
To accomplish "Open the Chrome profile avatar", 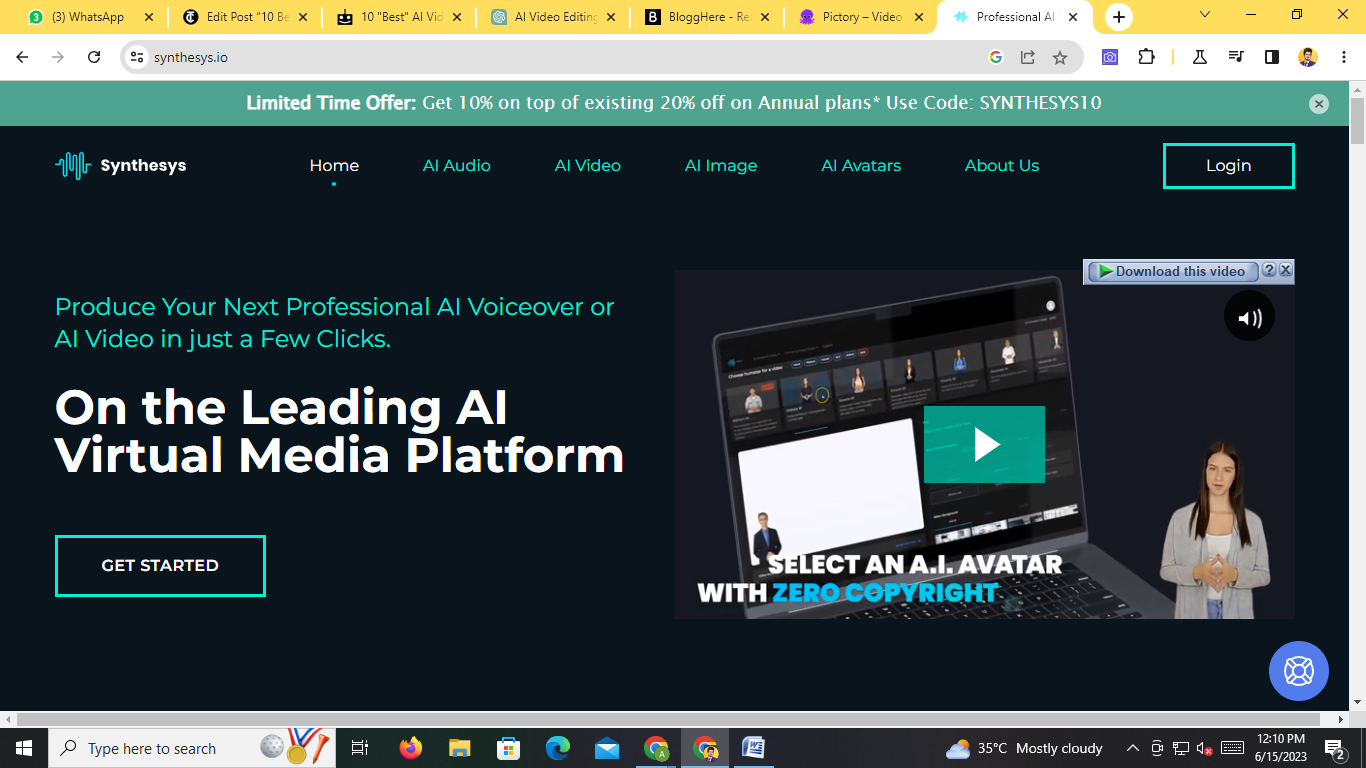I will coord(1308,57).
